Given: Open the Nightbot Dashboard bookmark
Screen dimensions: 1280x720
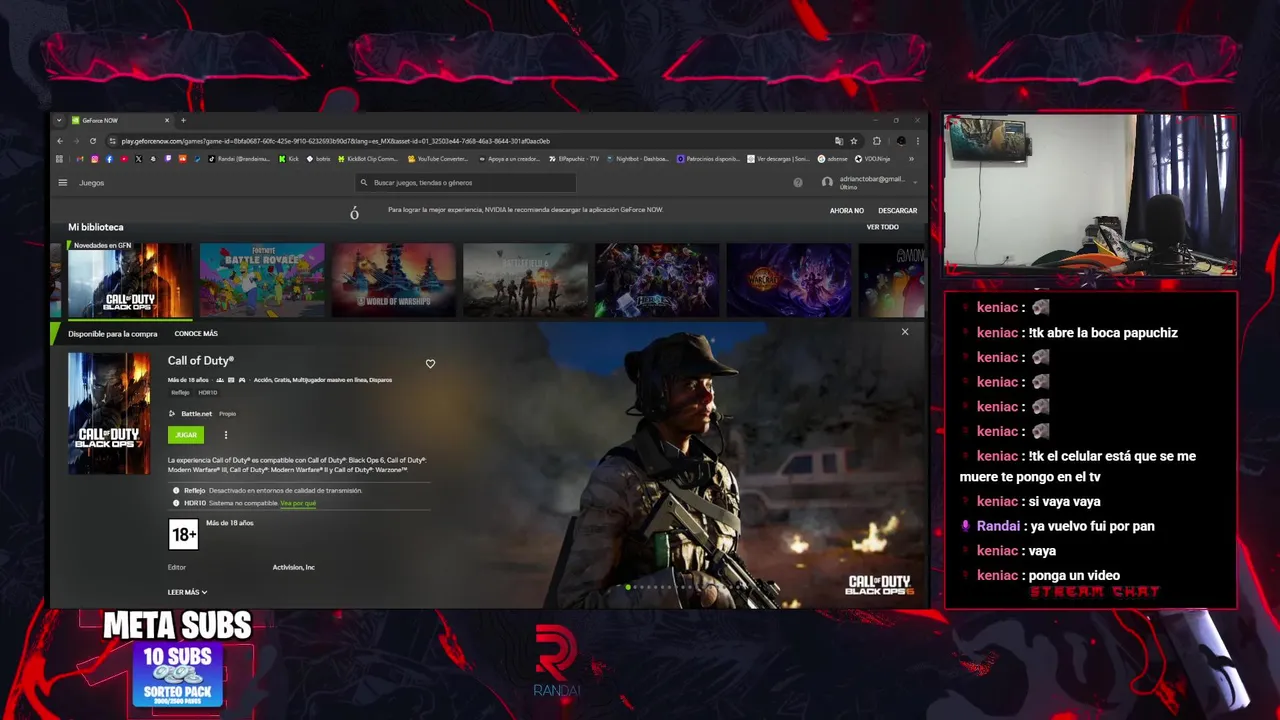Looking at the screenshot, I should coord(638,159).
